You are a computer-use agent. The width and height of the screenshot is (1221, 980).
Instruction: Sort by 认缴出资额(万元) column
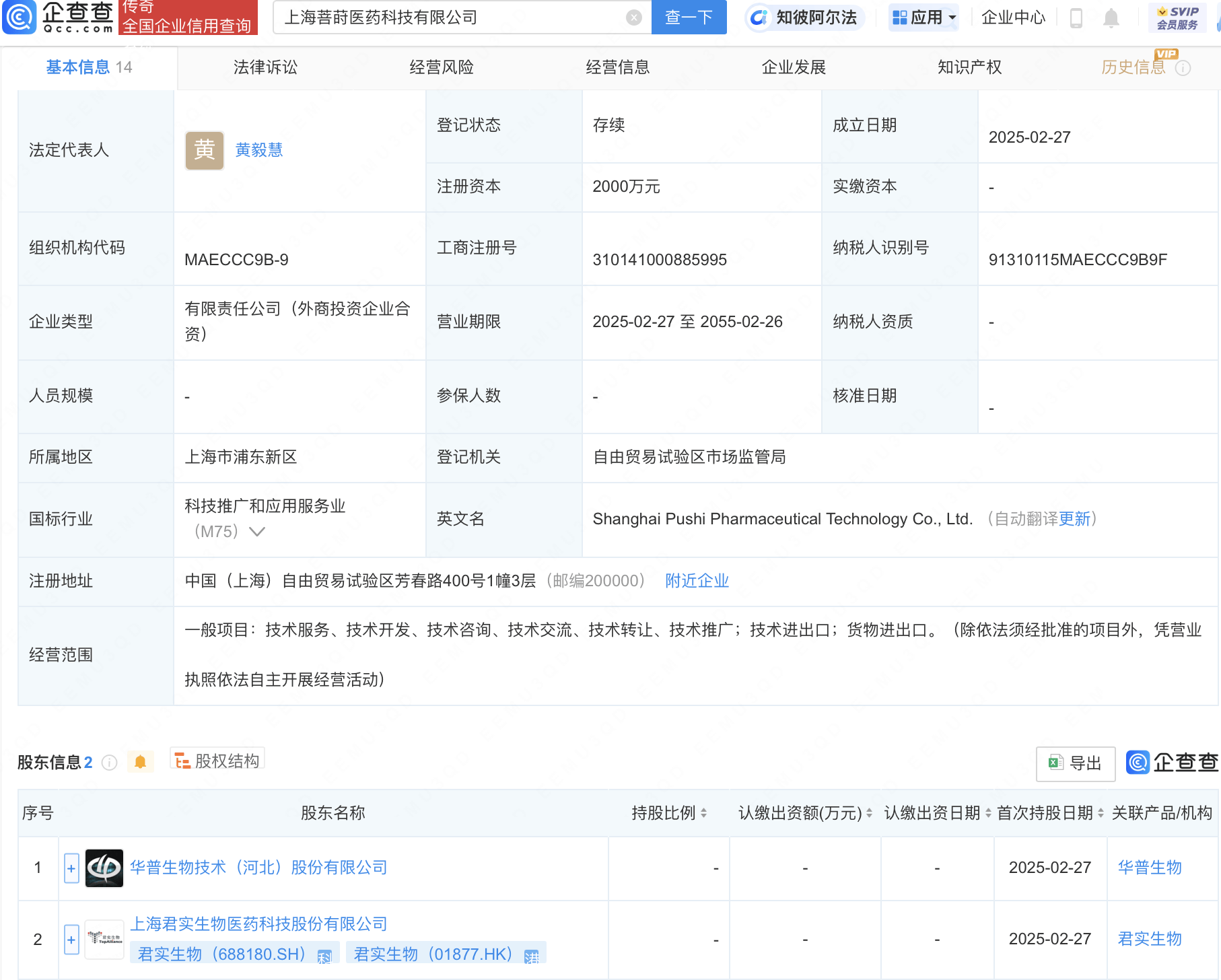(869, 813)
